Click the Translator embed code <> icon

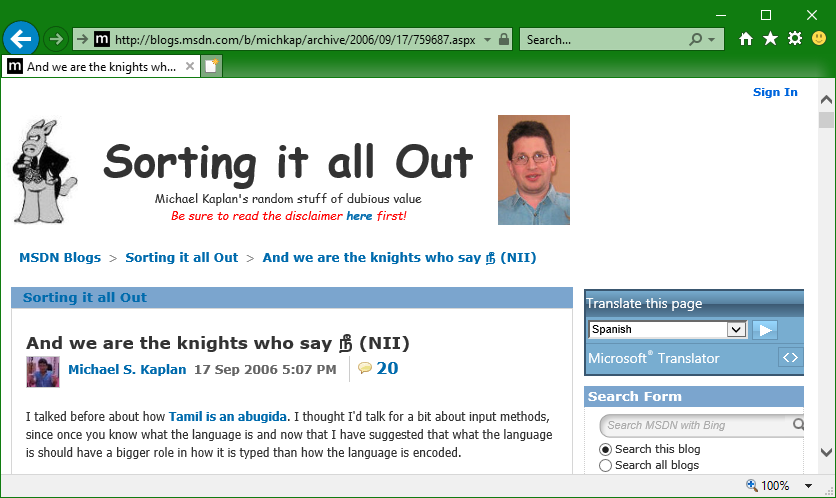790,357
